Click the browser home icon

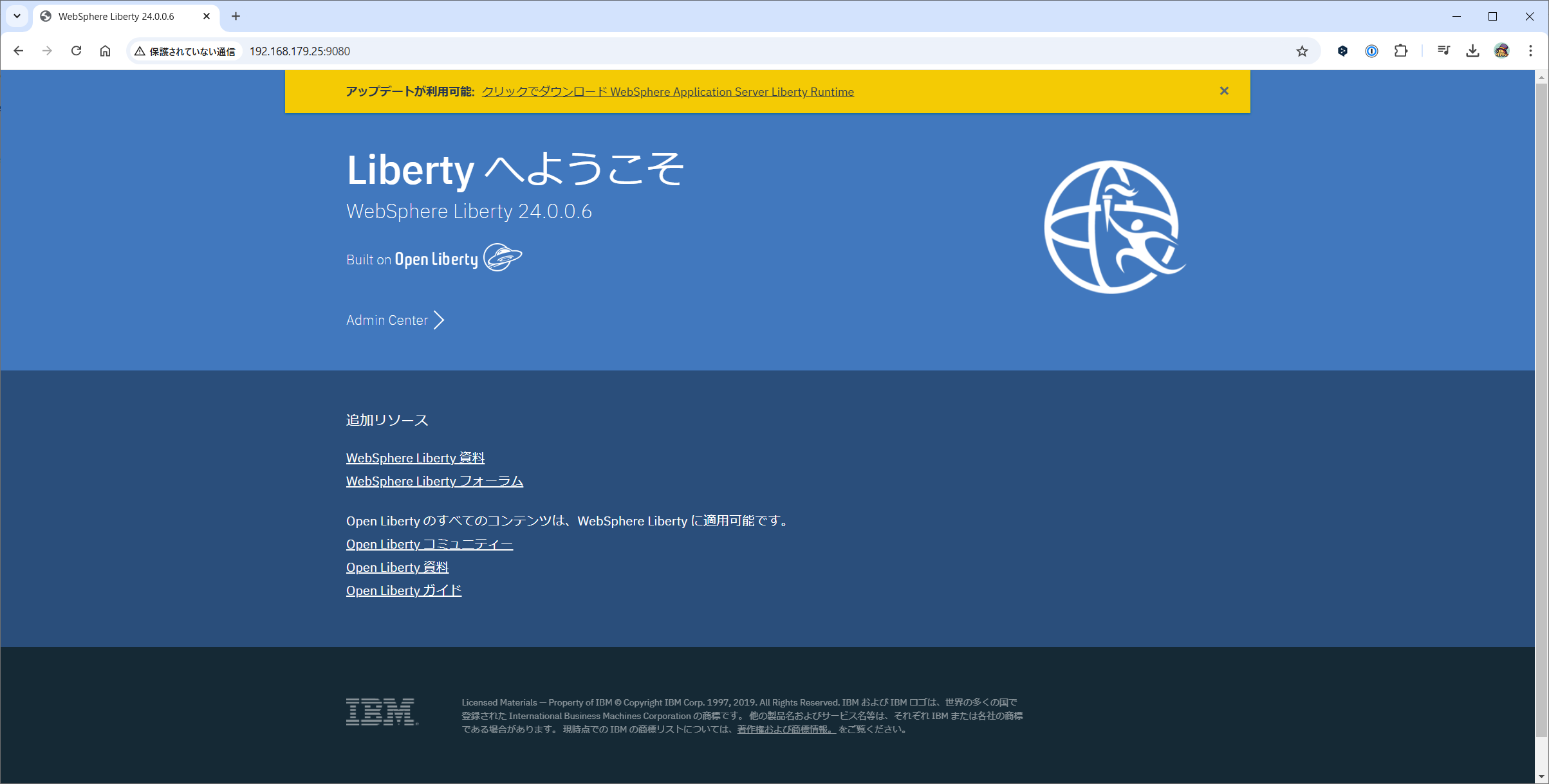pos(106,51)
